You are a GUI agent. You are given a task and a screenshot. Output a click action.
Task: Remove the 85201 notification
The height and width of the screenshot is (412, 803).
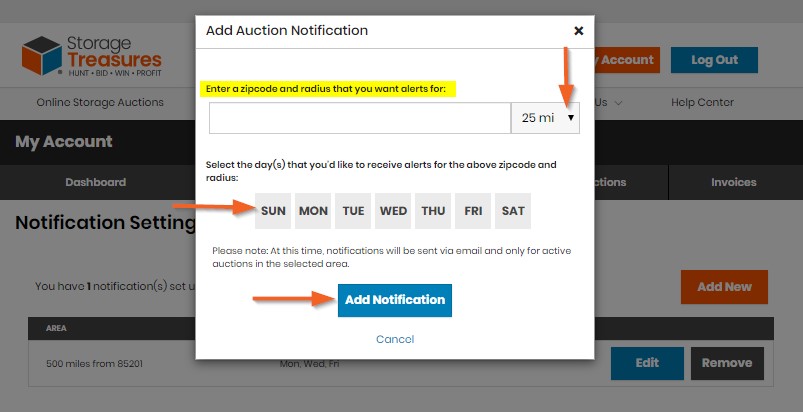(727, 363)
